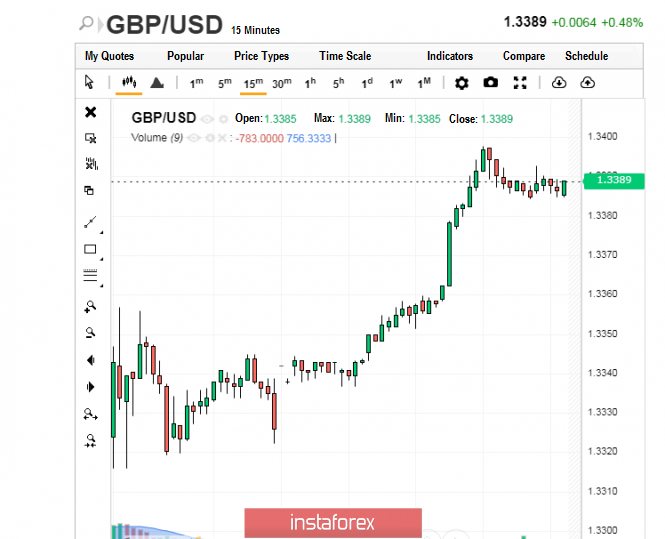Move chart right with arrow tool
Screen dimensions: 665x539
90,387
